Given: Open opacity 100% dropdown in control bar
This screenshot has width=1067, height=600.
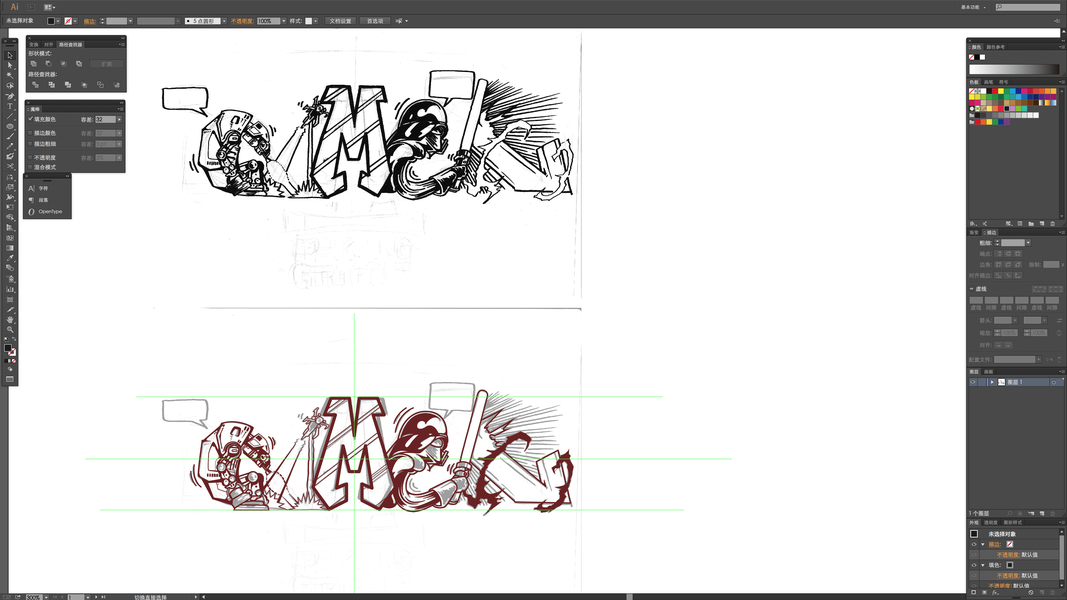Looking at the screenshot, I should click(x=284, y=21).
